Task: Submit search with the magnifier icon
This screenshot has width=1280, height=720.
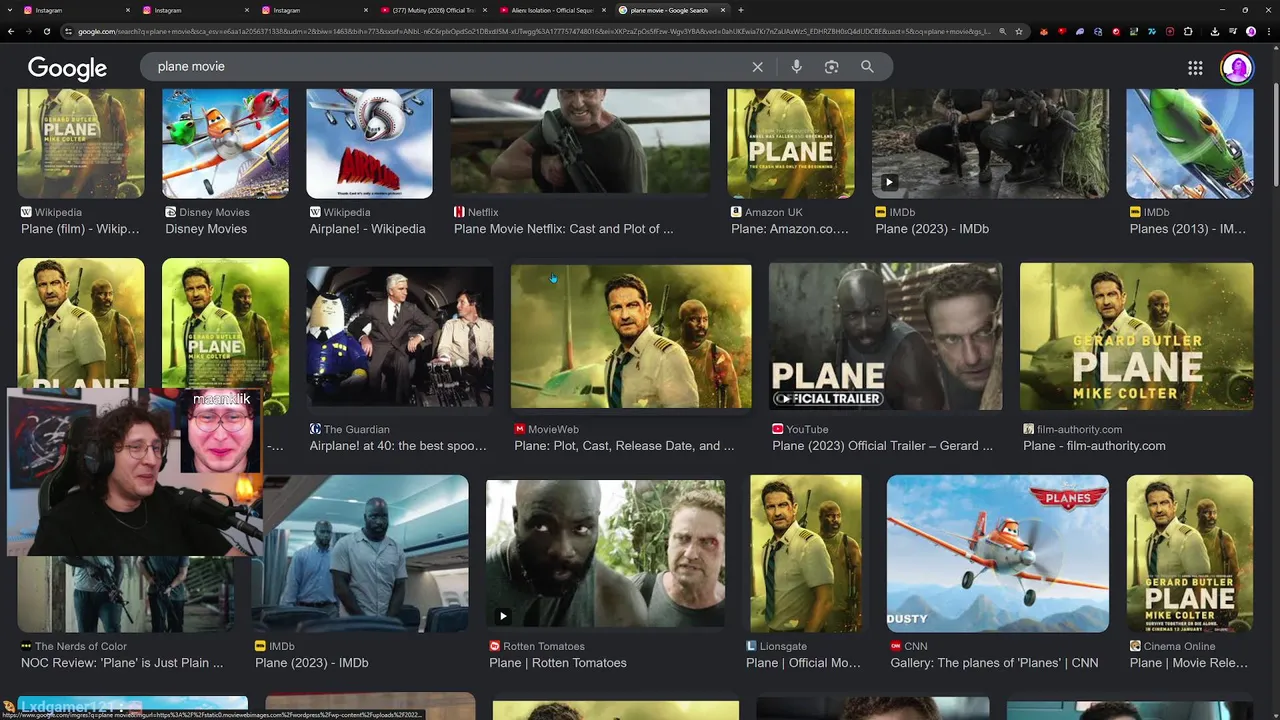Action: [x=867, y=67]
